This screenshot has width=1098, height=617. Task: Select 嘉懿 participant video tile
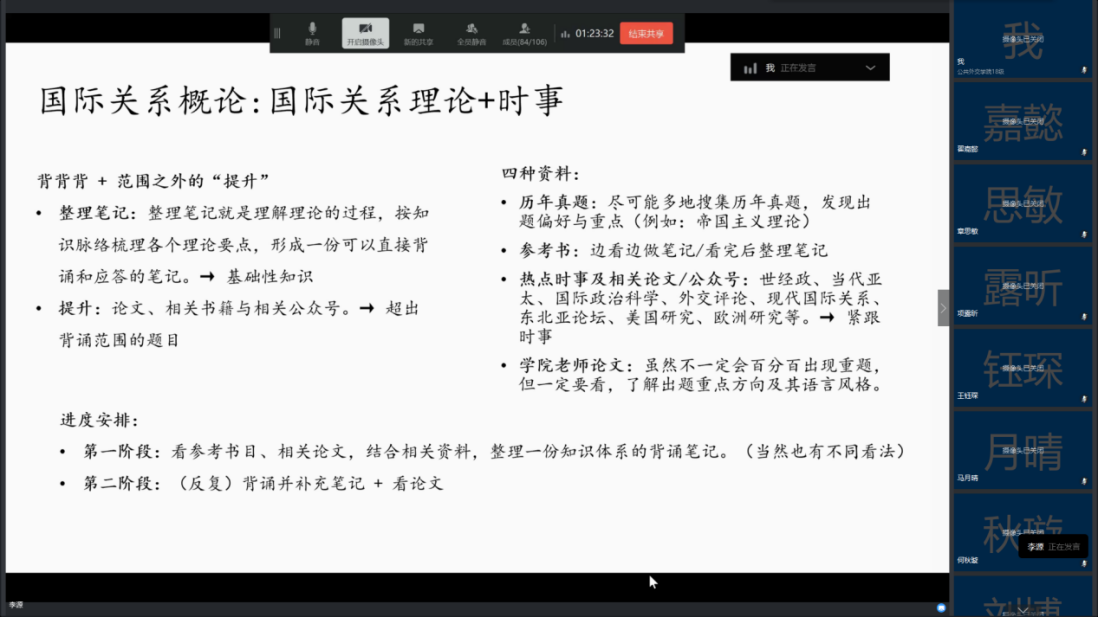pyautogui.click(x=1022, y=122)
